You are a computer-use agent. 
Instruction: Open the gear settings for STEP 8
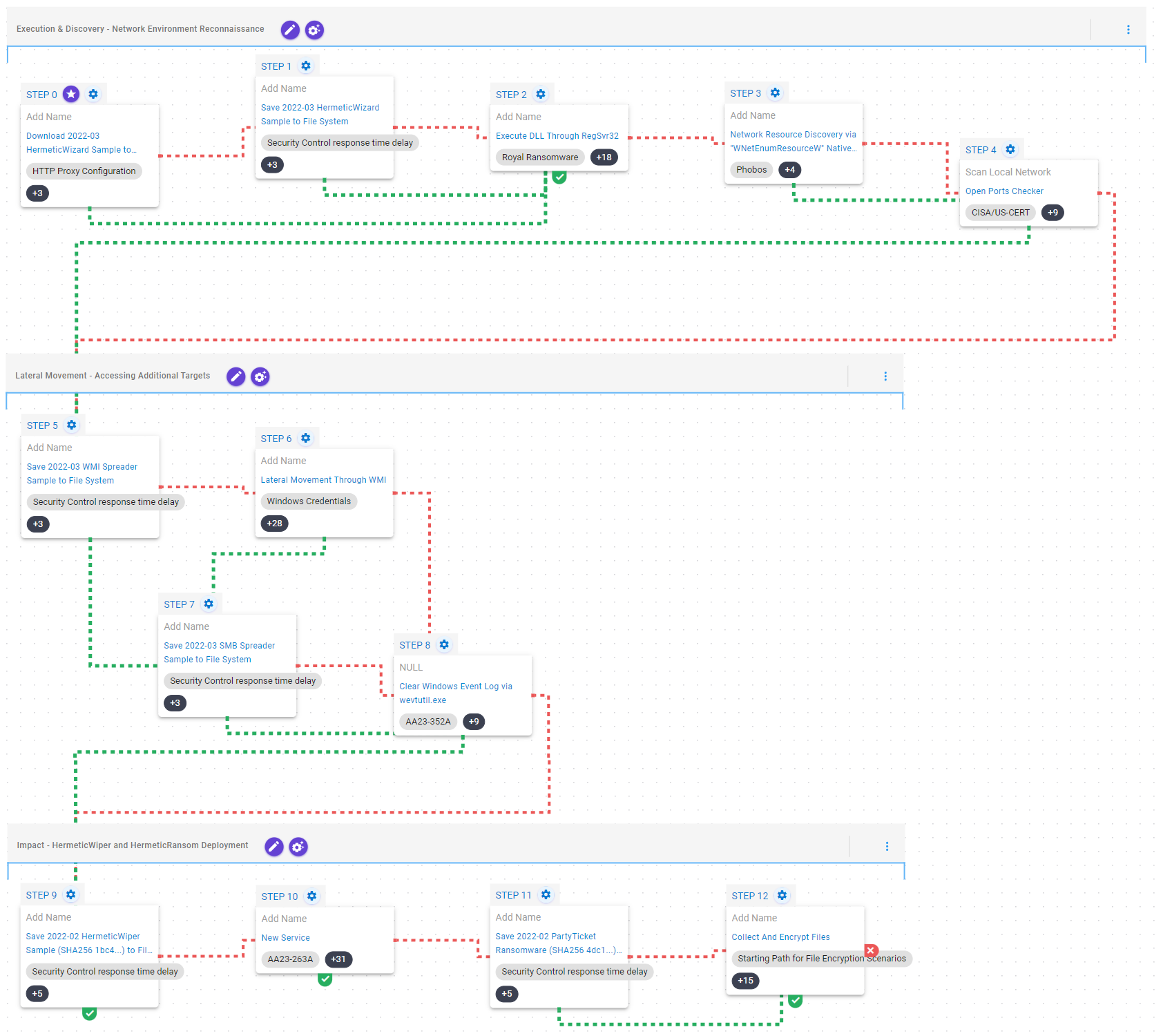[444, 644]
